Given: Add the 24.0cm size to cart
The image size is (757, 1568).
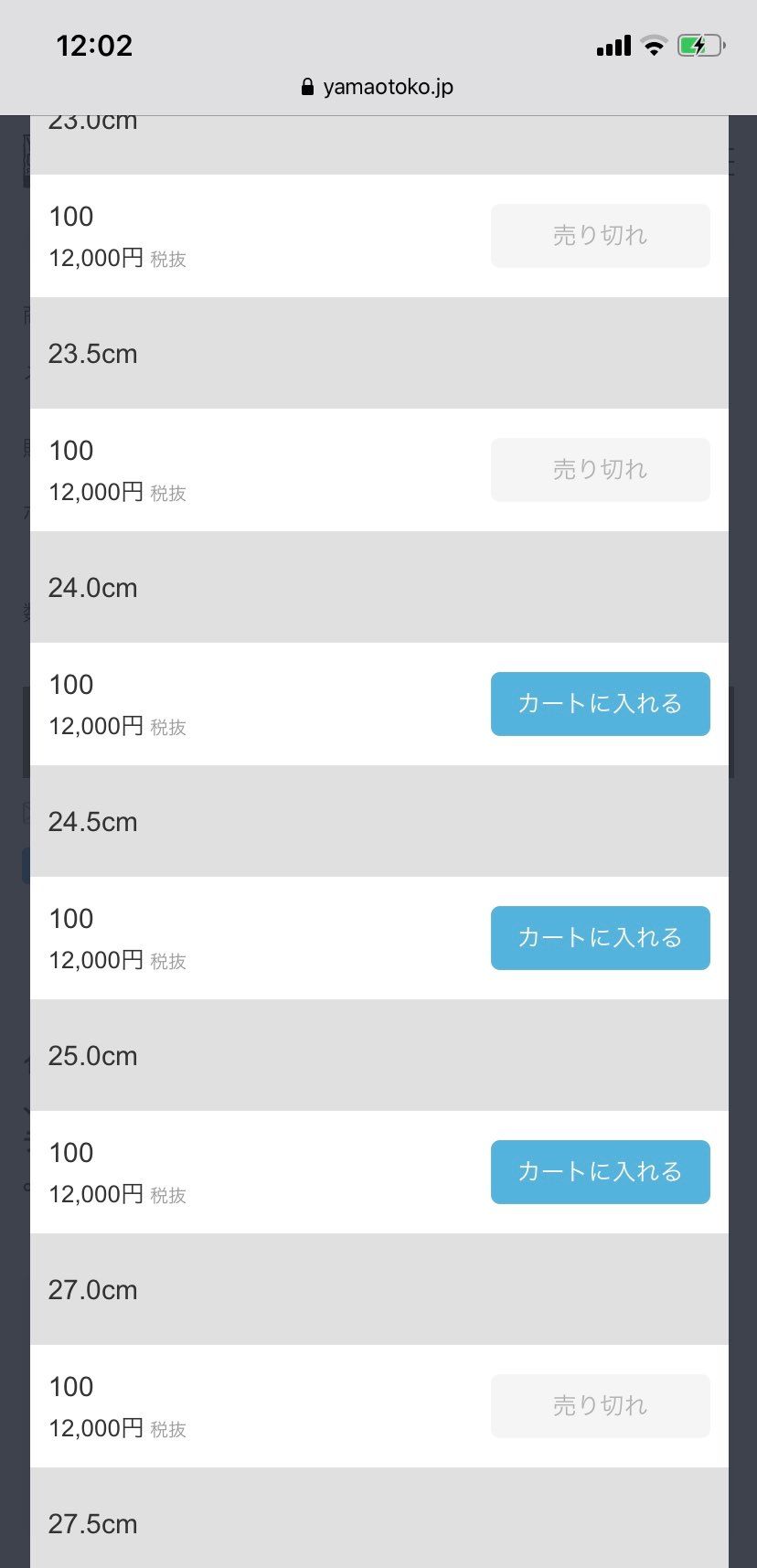Looking at the screenshot, I should 601,704.
